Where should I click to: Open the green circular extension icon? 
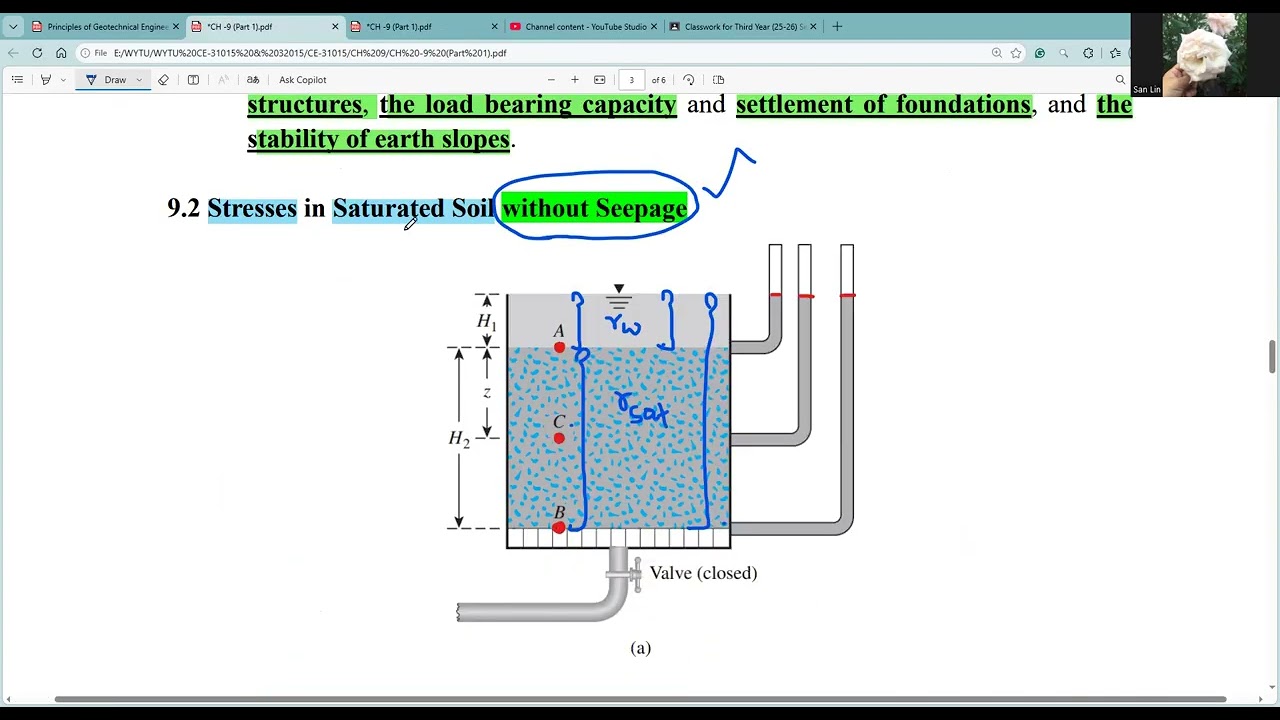click(1040, 53)
